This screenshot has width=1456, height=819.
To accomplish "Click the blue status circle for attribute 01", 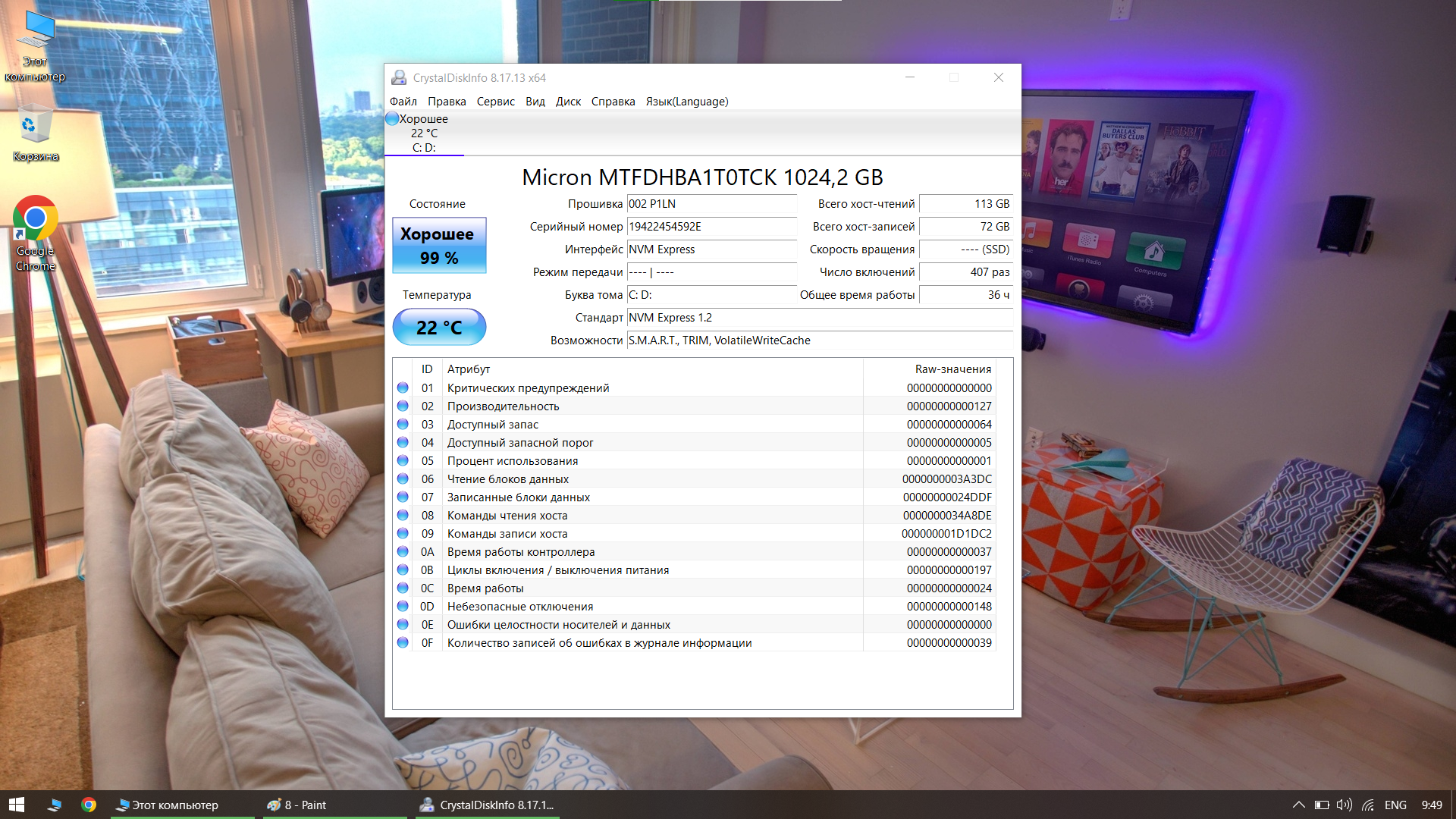I will click(x=403, y=388).
